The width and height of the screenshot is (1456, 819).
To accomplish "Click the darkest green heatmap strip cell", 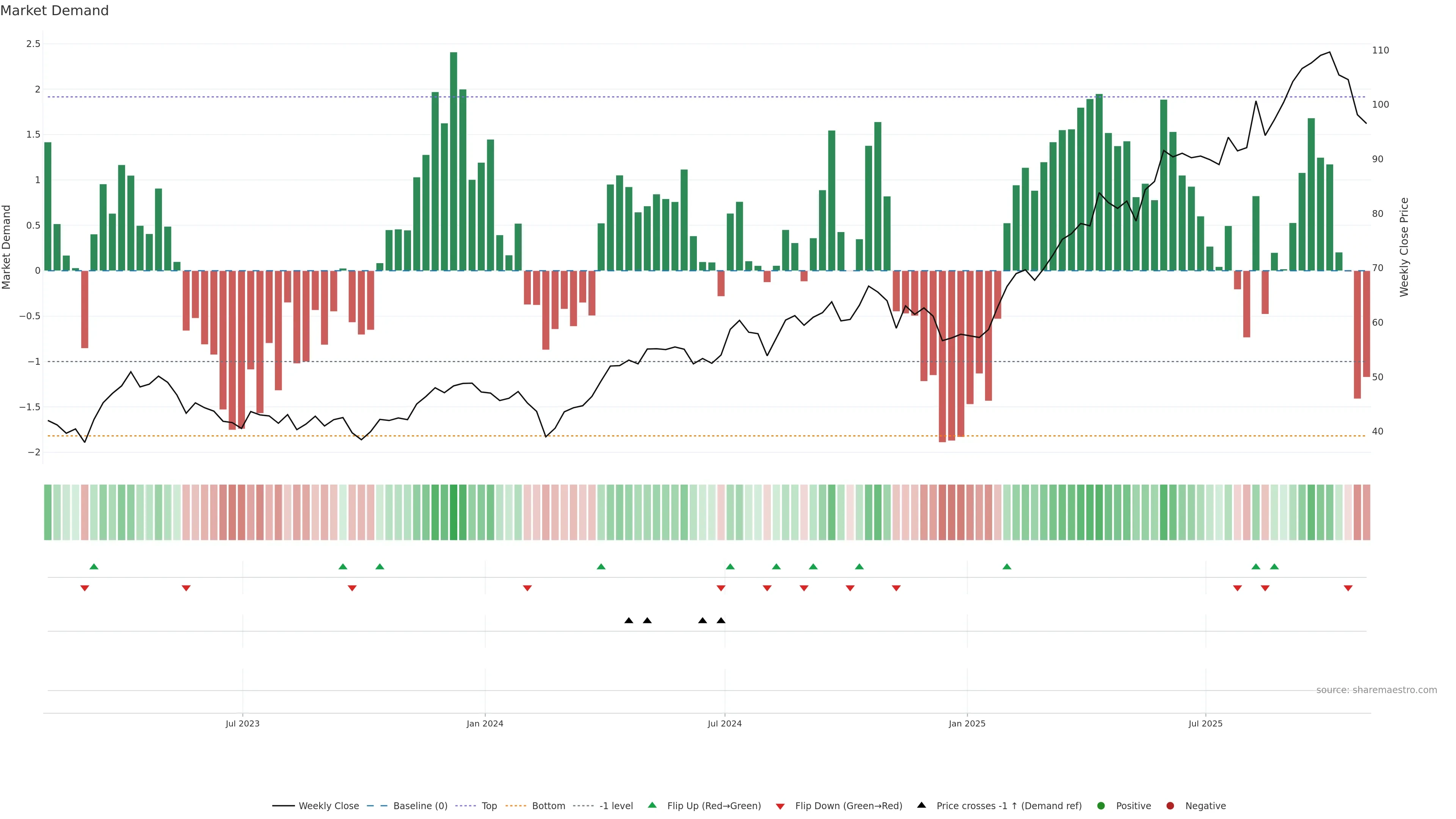I will coord(453,512).
